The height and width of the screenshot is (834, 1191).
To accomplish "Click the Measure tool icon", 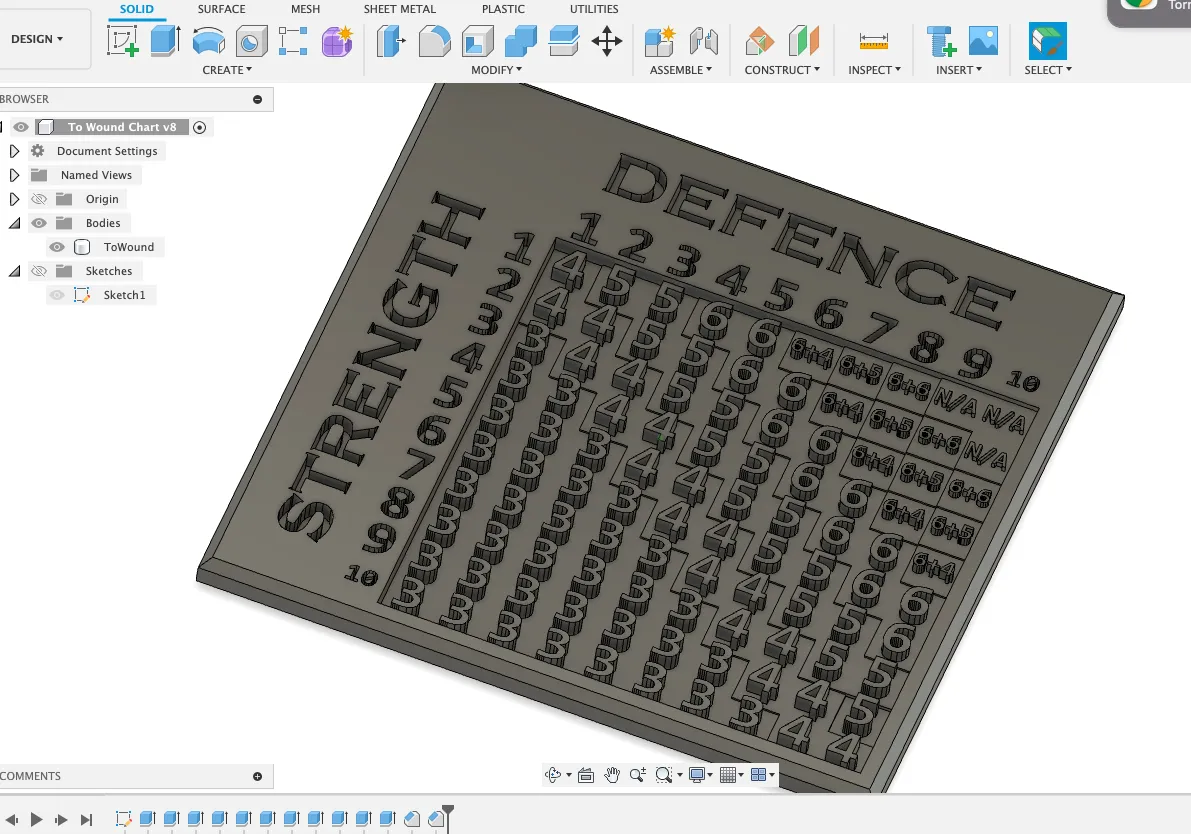I will tap(873, 41).
